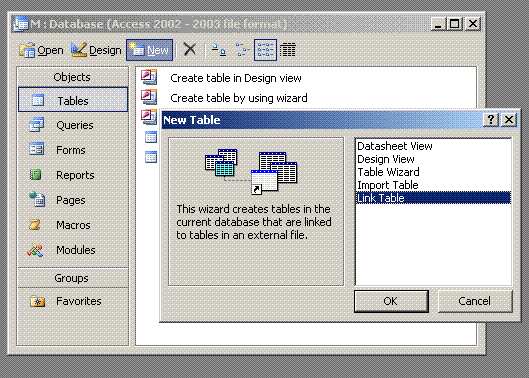Collapse the Groups section header
This screenshot has width=529, height=378.
coord(73,278)
